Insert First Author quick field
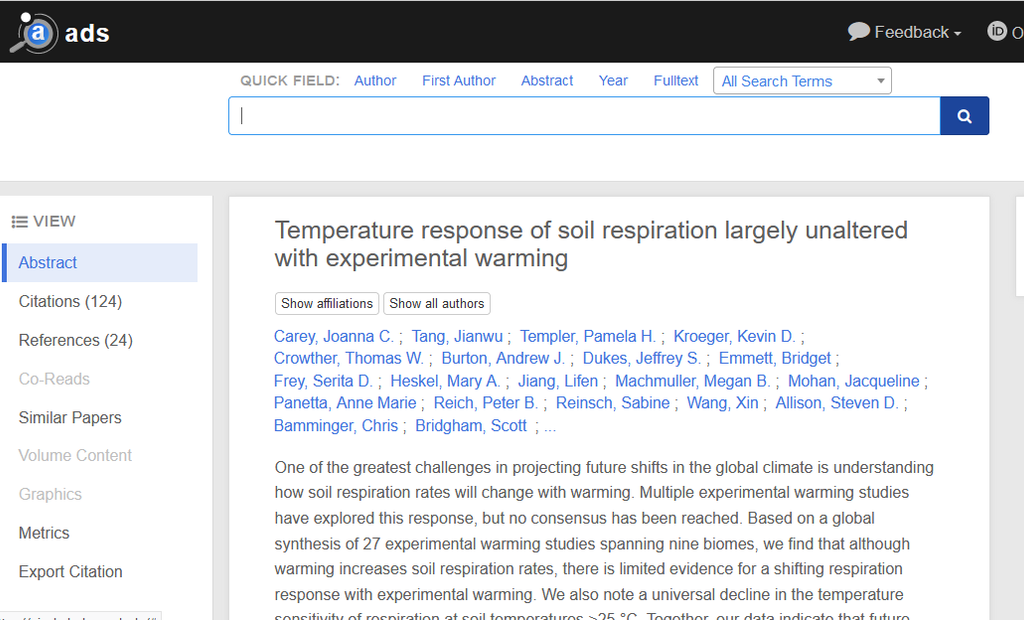The width and height of the screenshot is (1024, 620). [x=458, y=81]
